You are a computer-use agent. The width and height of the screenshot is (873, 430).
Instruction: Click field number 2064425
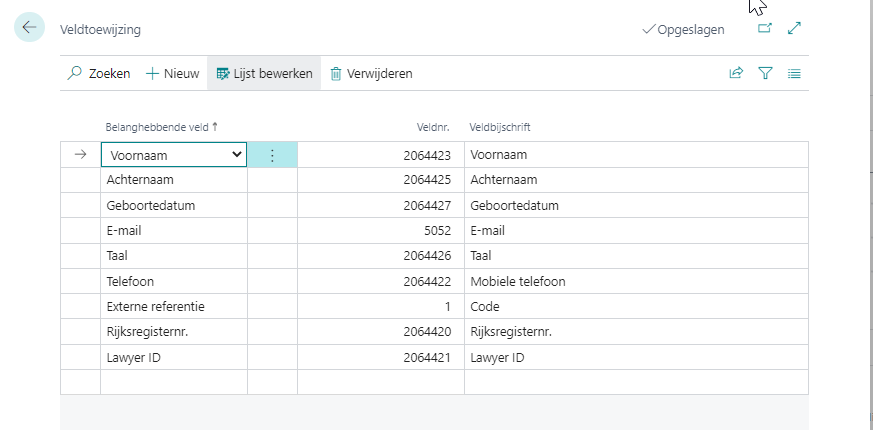tap(381, 180)
